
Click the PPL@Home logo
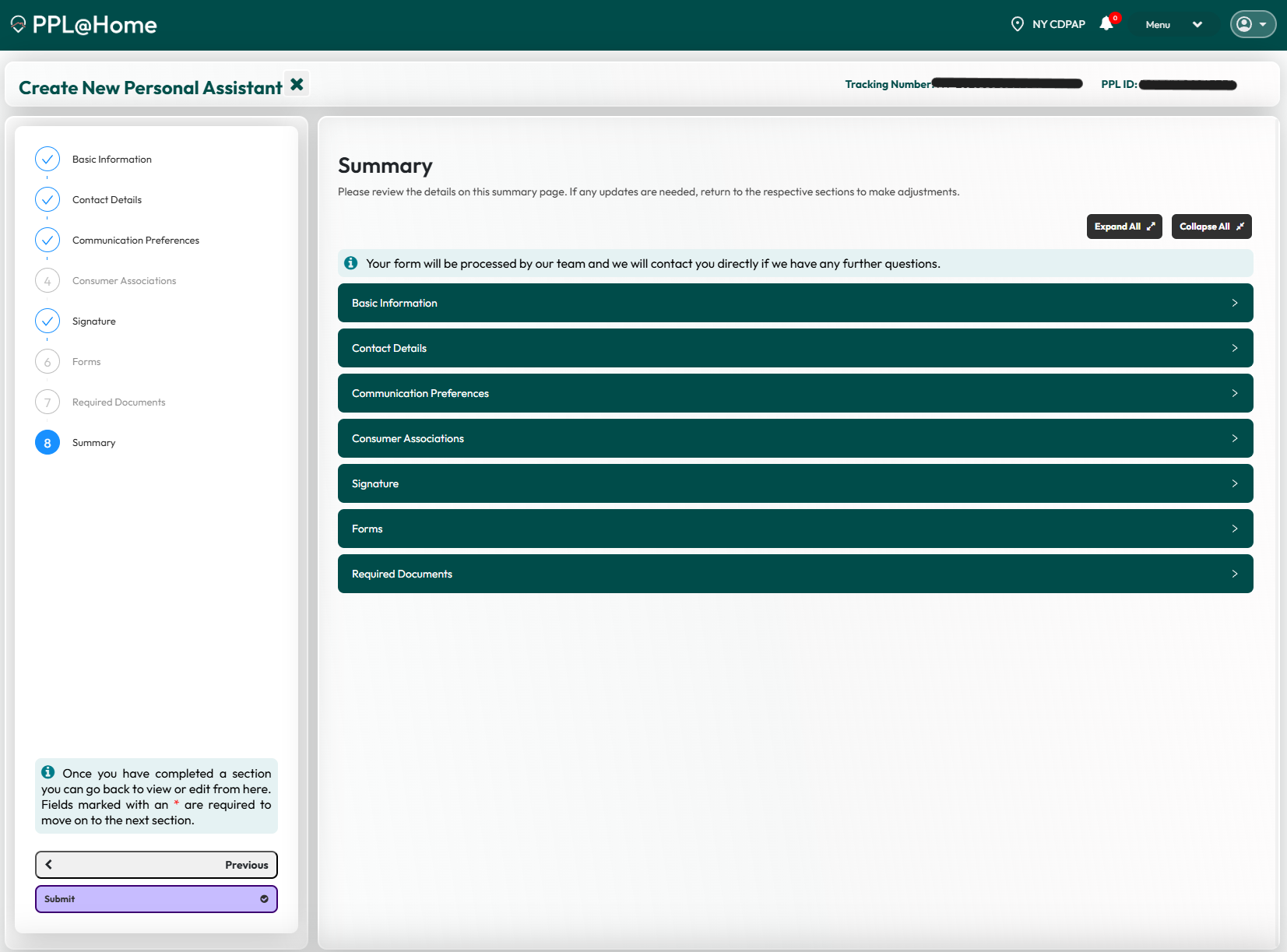[84, 25]
